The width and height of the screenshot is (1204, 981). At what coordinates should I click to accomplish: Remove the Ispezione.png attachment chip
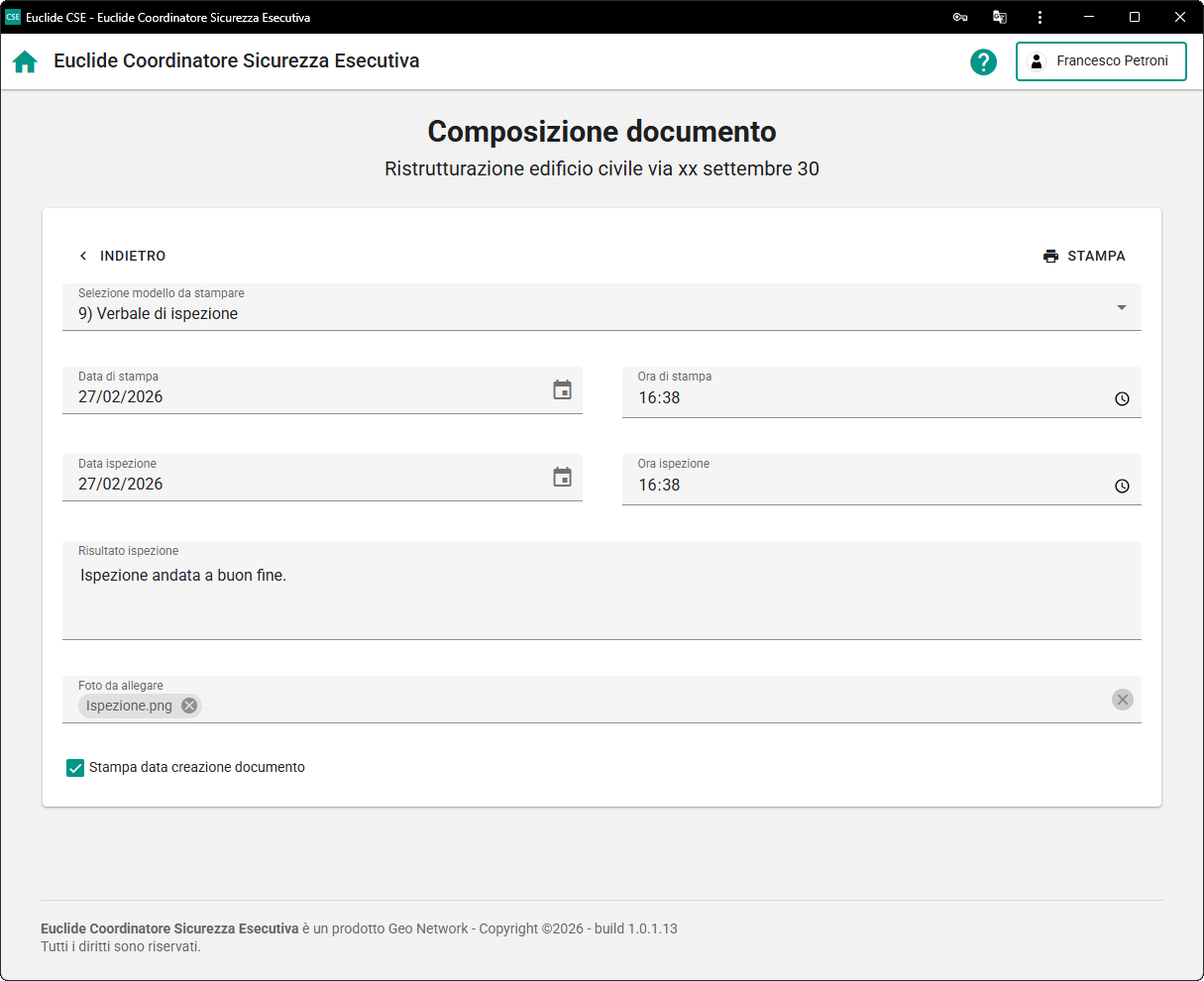(x=189, y=706)
